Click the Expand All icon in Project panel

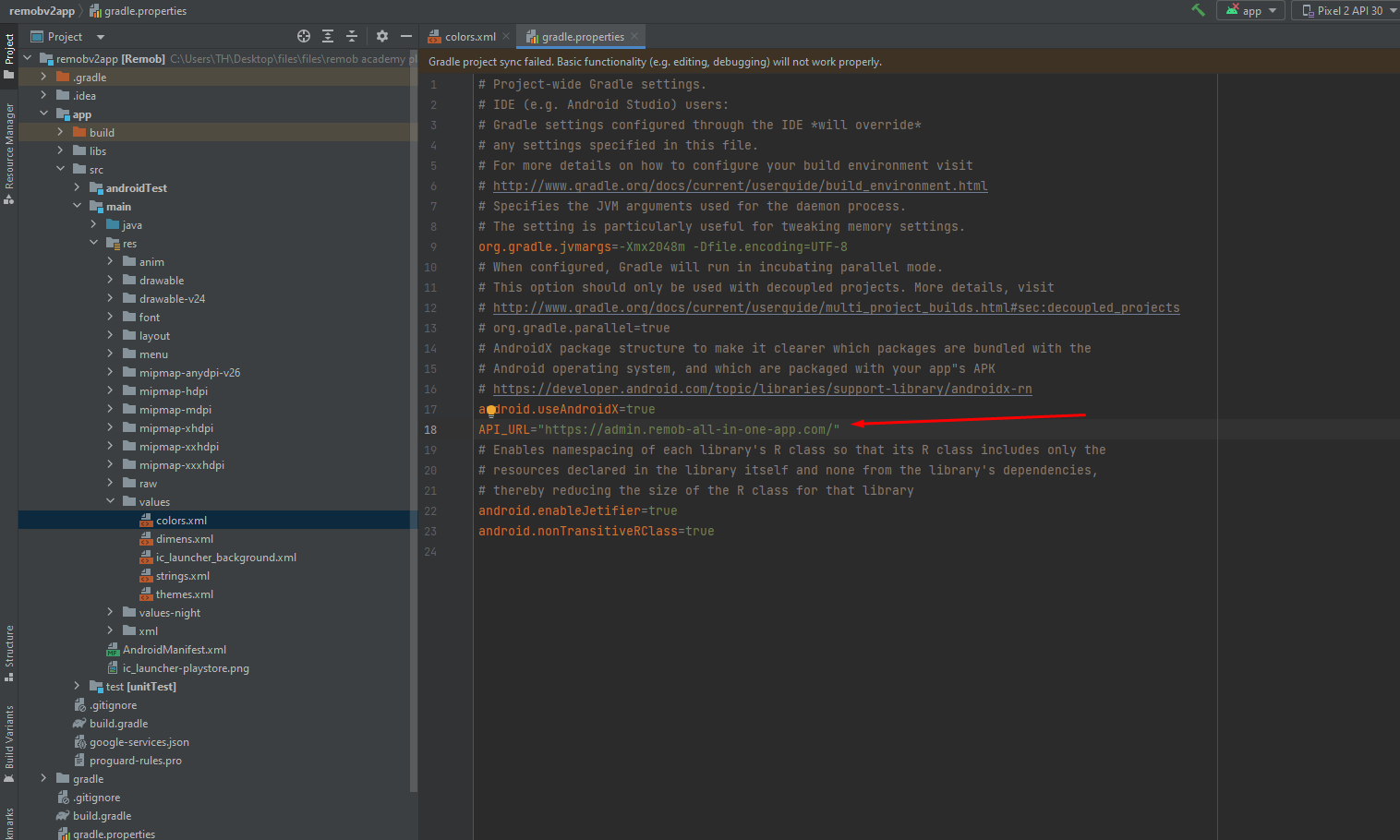click(328, 36)
